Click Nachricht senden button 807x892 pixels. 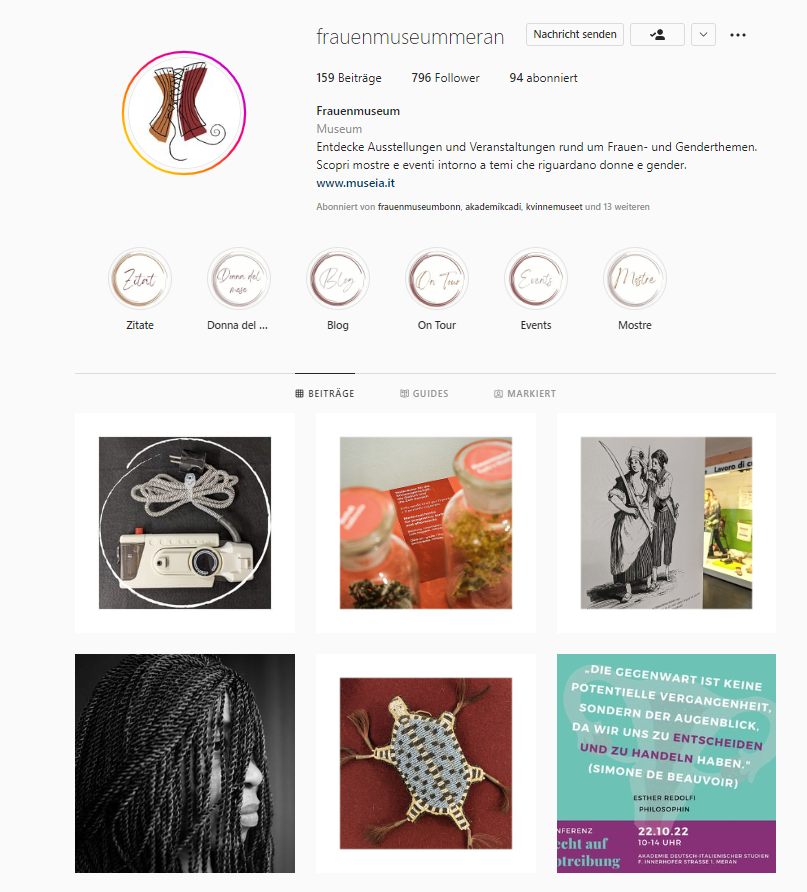pos(574,34)
